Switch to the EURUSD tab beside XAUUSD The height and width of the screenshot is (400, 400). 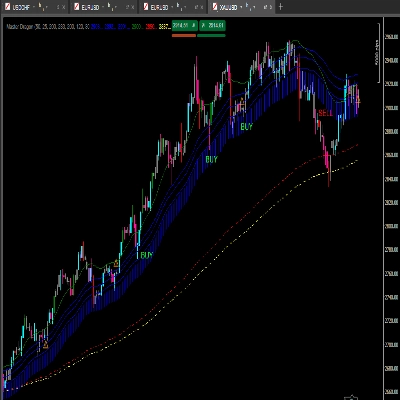173,7
